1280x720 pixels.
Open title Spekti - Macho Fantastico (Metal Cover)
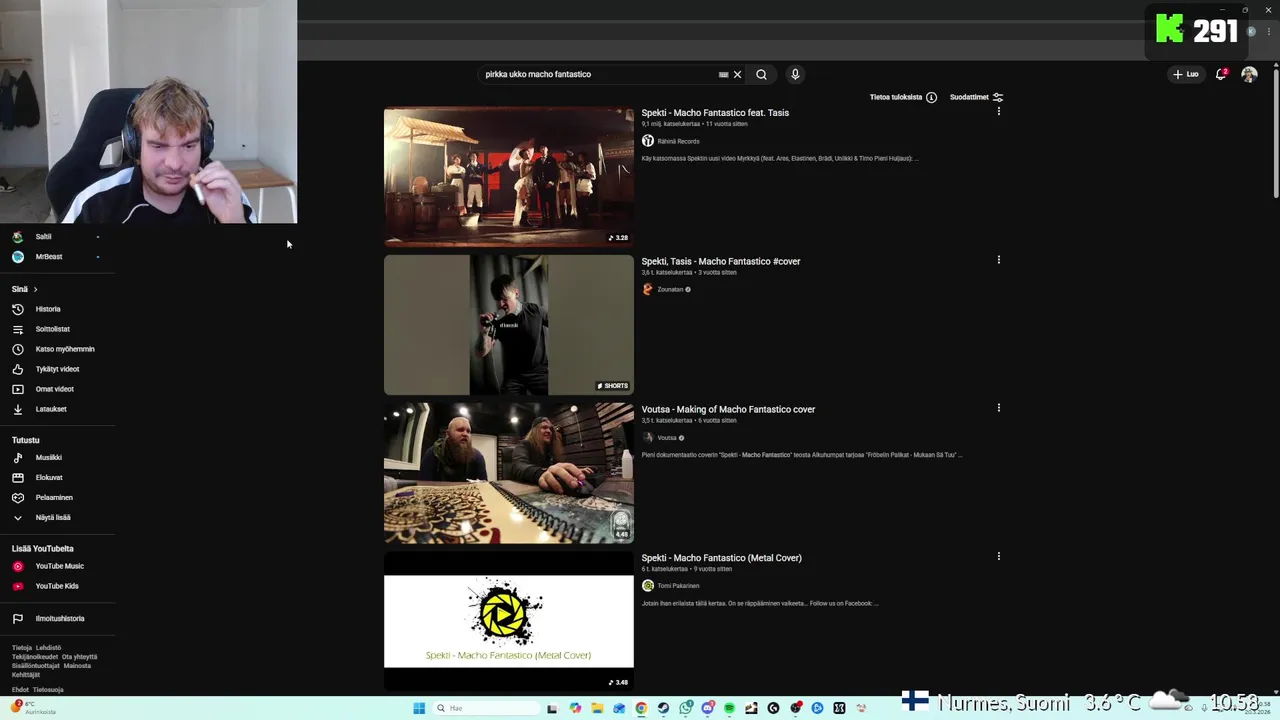(x=721, y=558)
